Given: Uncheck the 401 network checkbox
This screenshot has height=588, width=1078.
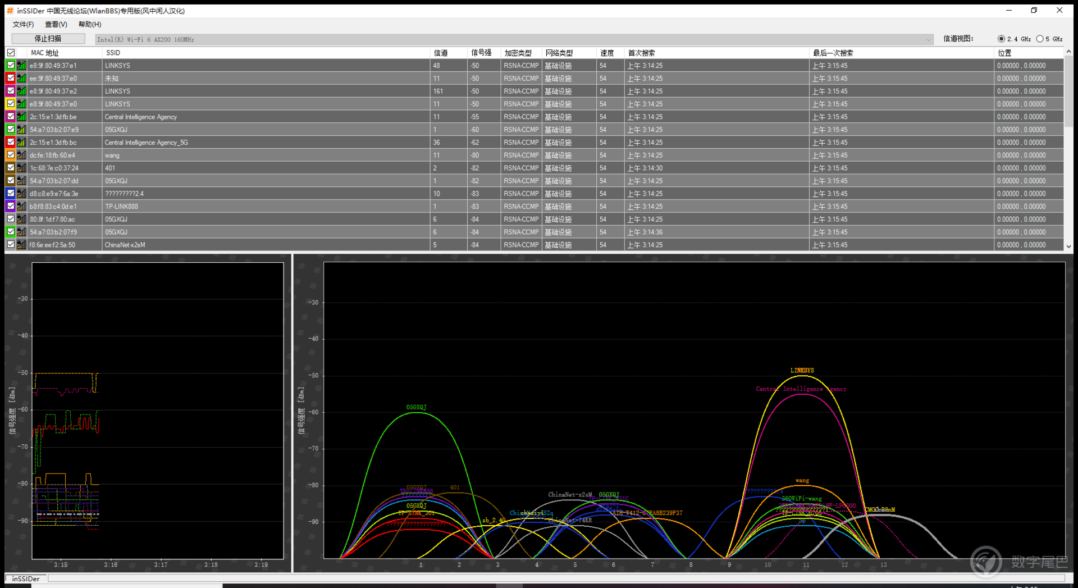Looking at the screenshot, I should coord(10,168).
